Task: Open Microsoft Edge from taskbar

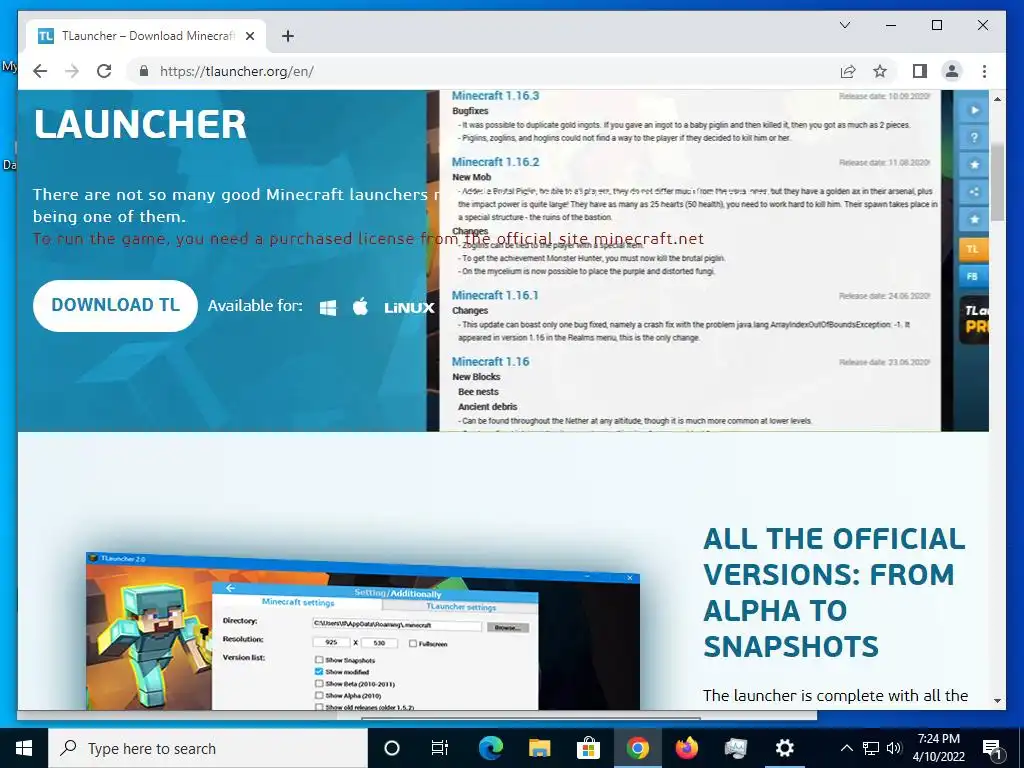Action: 490,748
